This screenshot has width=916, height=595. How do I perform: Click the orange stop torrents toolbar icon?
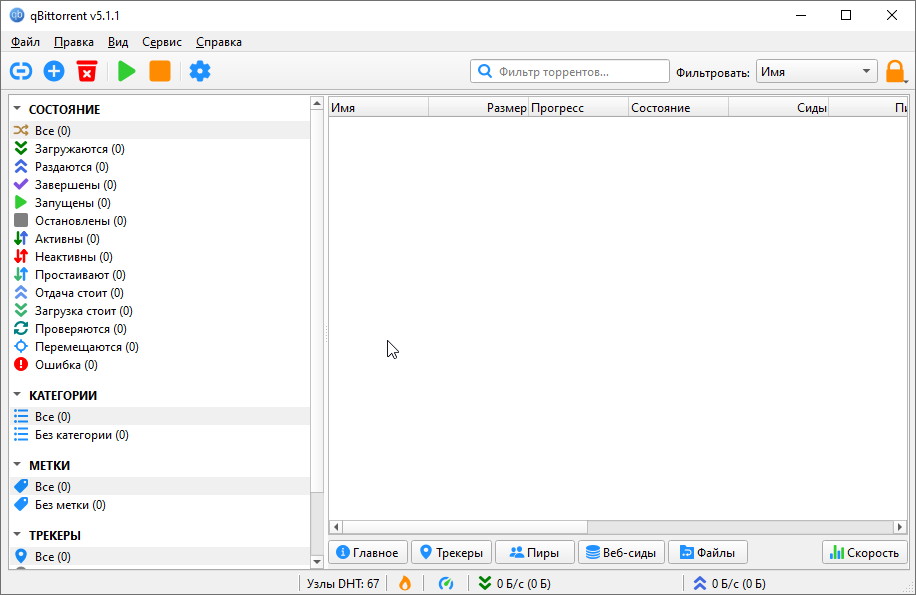(x=159, y=71)
